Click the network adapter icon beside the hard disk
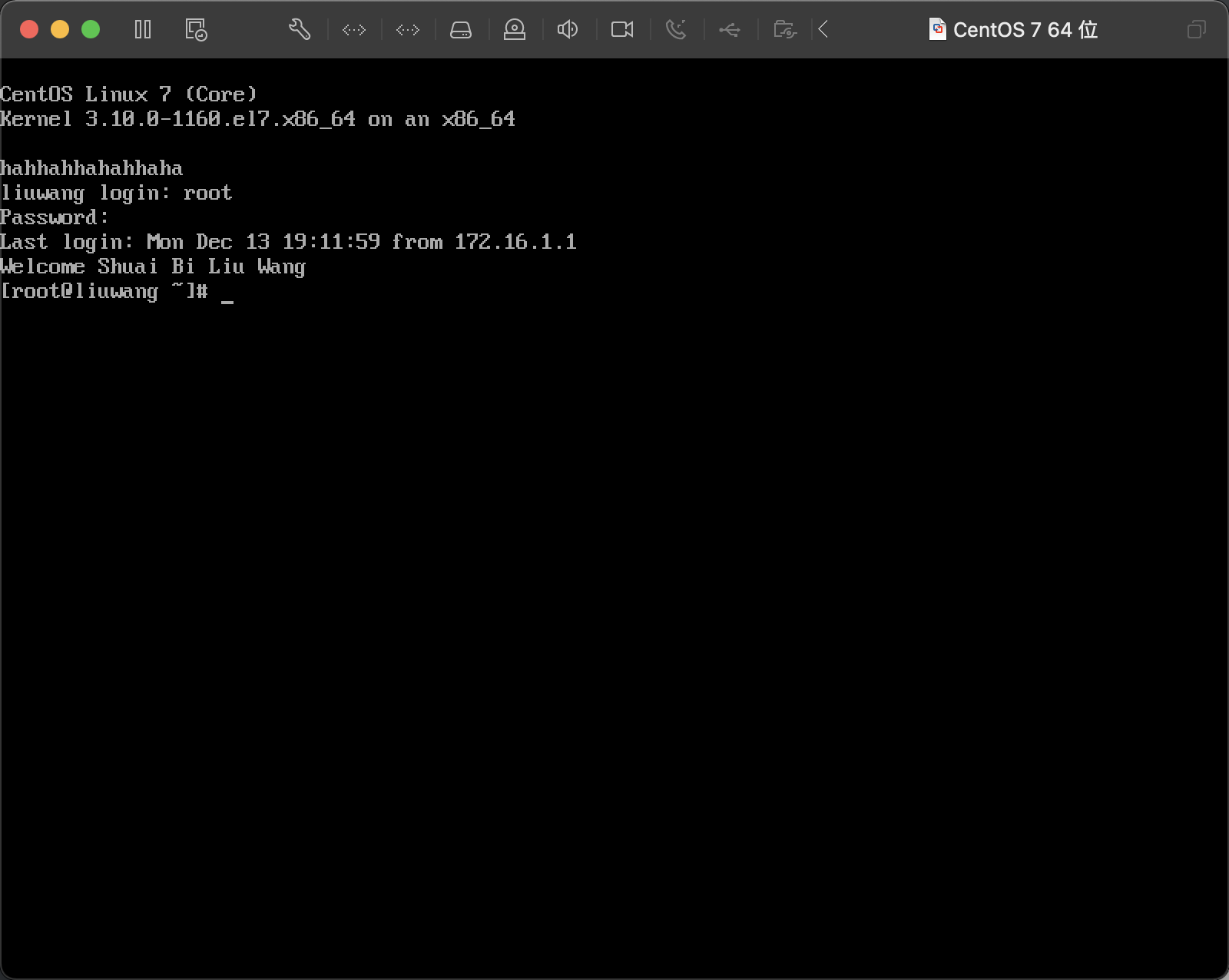 pos(408,30)
